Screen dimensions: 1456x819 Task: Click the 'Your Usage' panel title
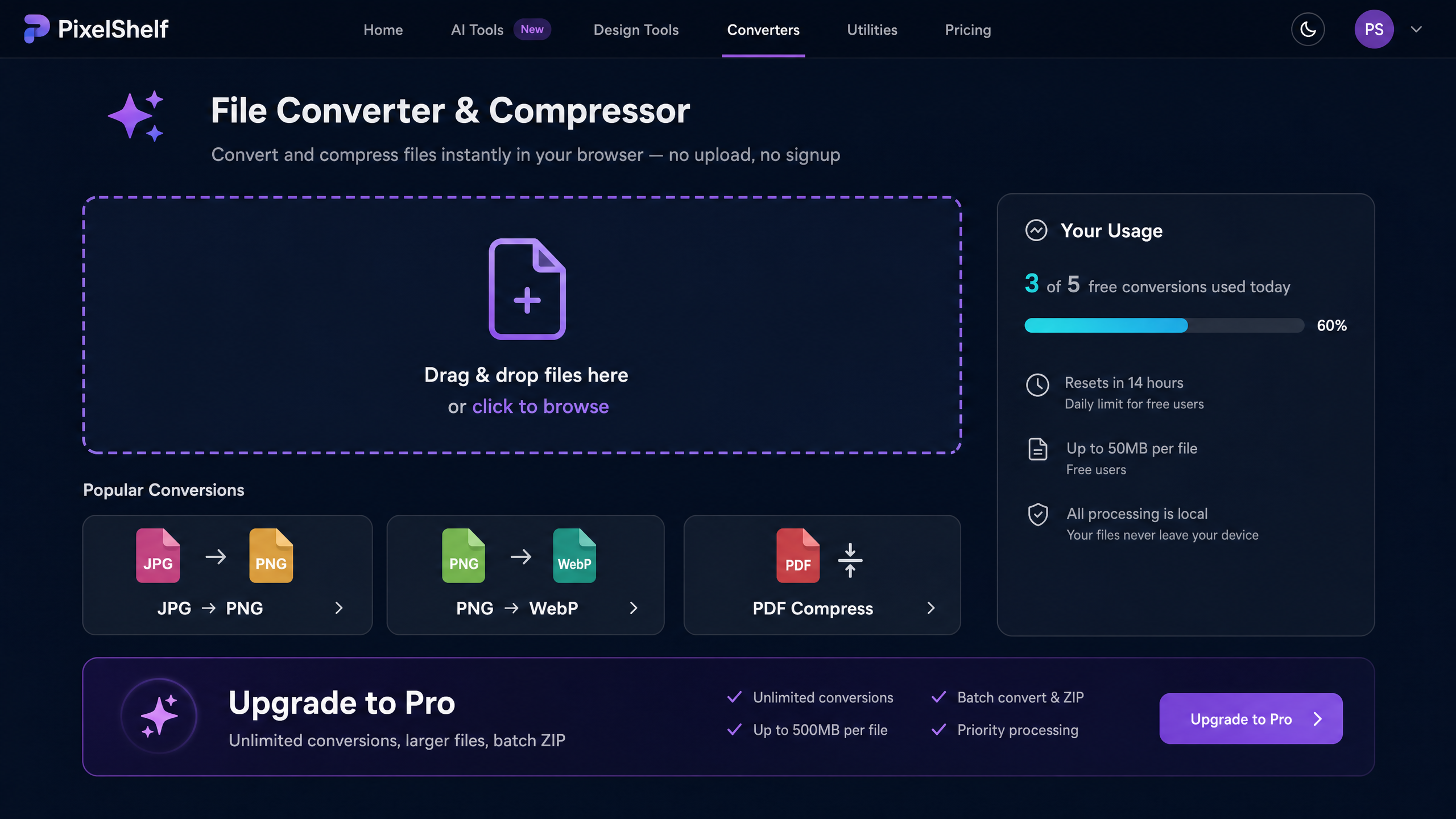(1111, 230)
